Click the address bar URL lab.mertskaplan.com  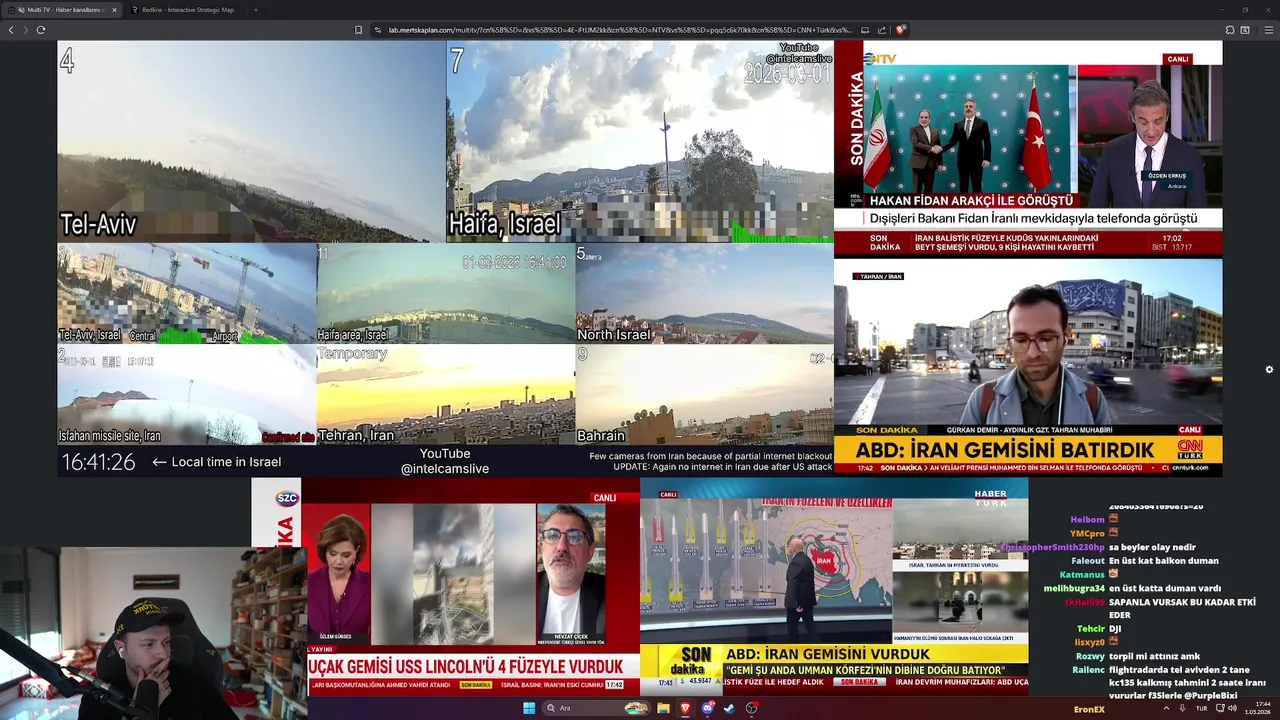point(620,30)
